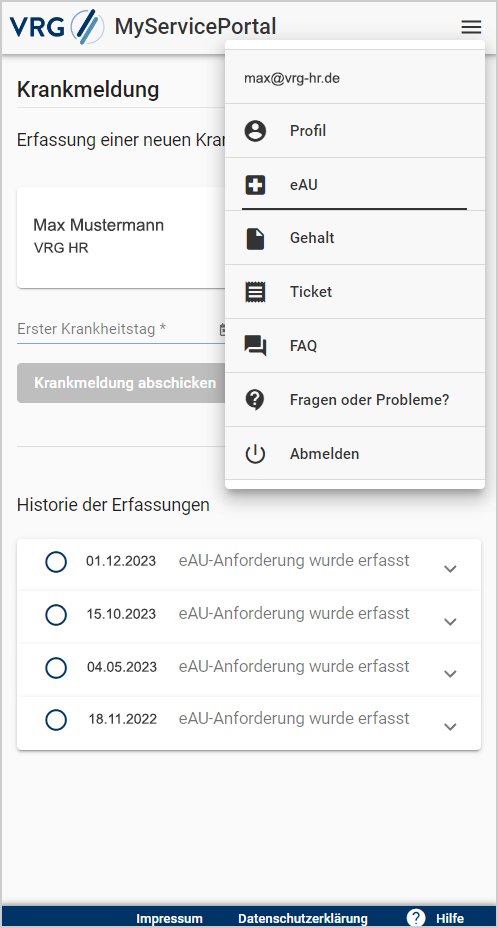Select the 18.11.2022 entry circle

click(56, 720)
